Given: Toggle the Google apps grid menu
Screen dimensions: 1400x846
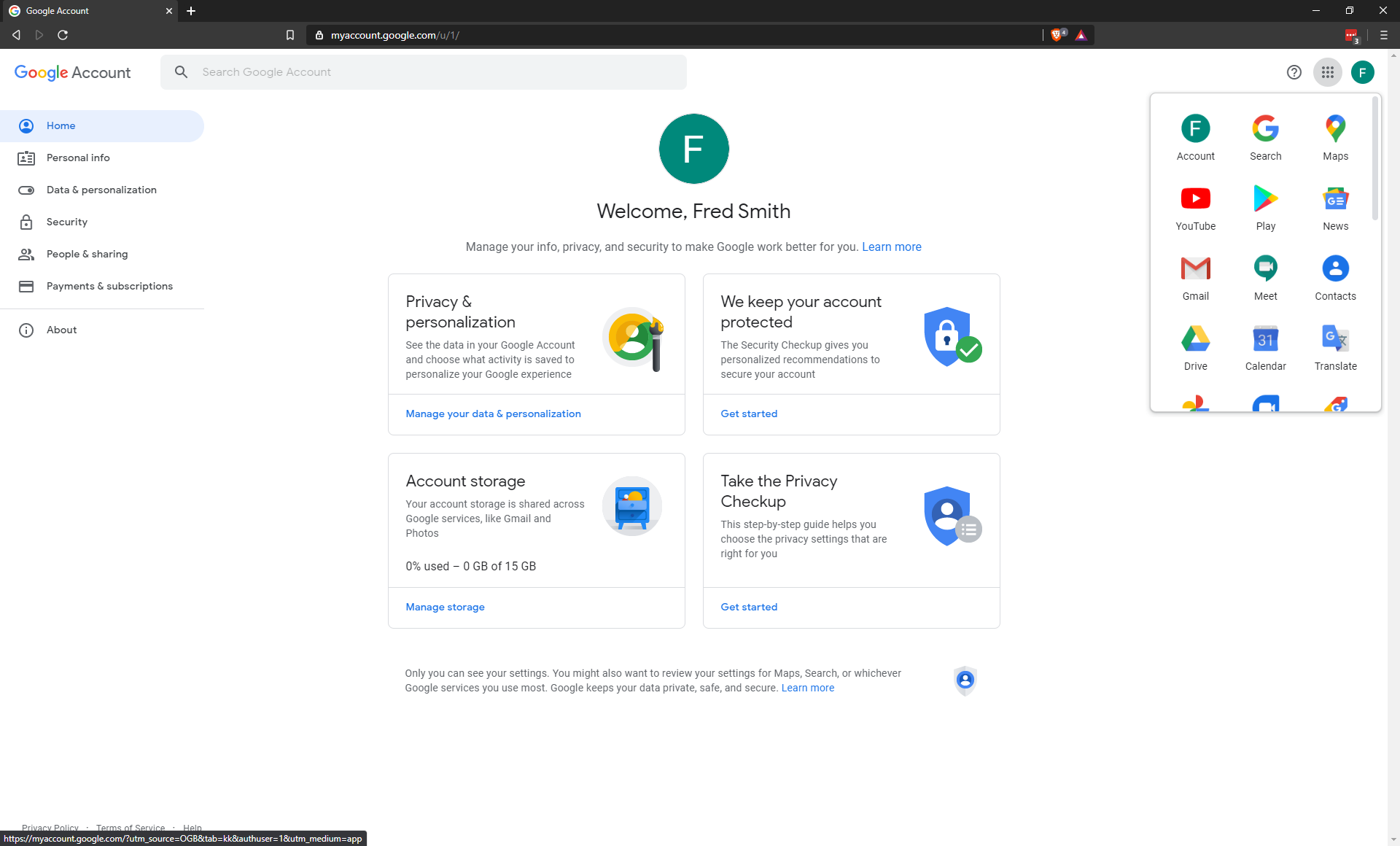Looking at the screenshot, I should tap(1328, 72).
